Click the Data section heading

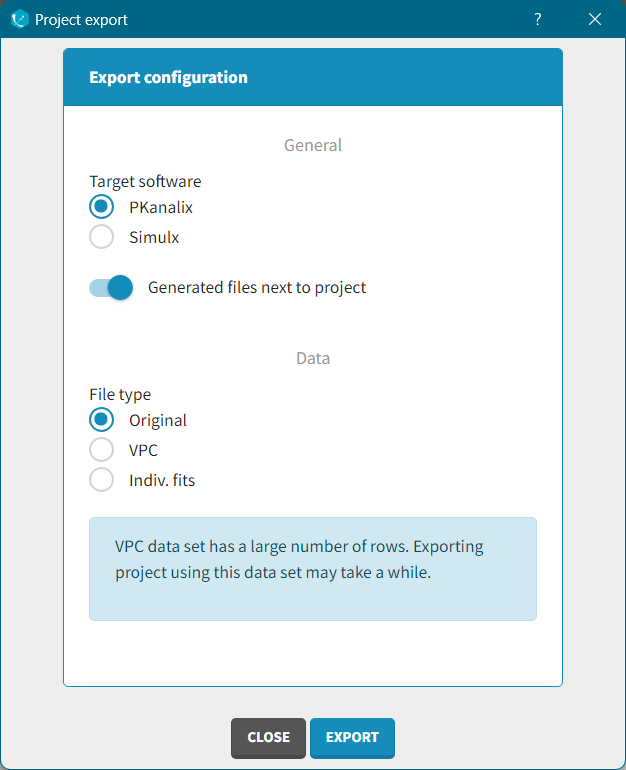click(x=312, y=357)
